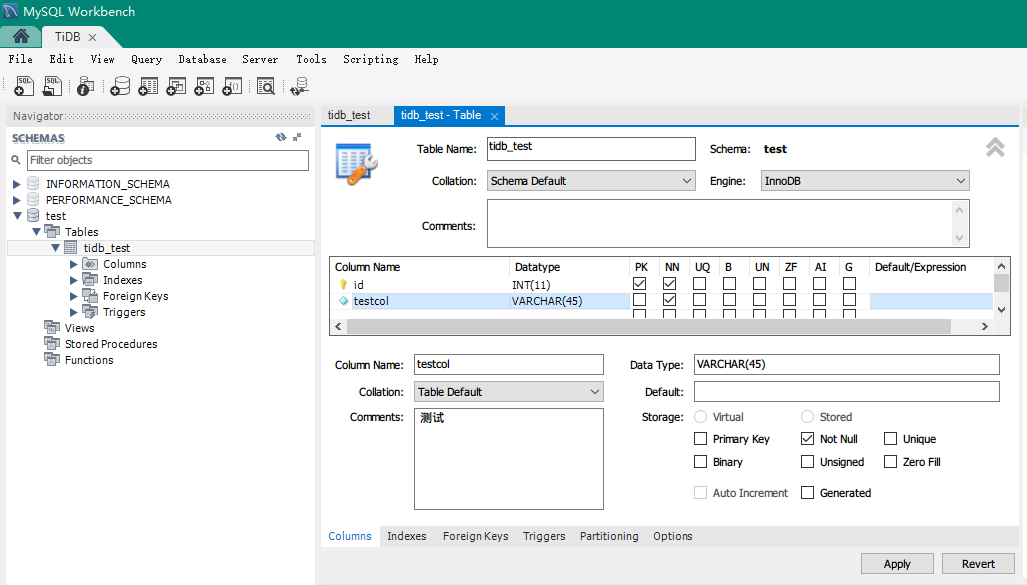Select the Functions node in the schema tree
Screen dimensions: 1027x585
tap(89, 360)
